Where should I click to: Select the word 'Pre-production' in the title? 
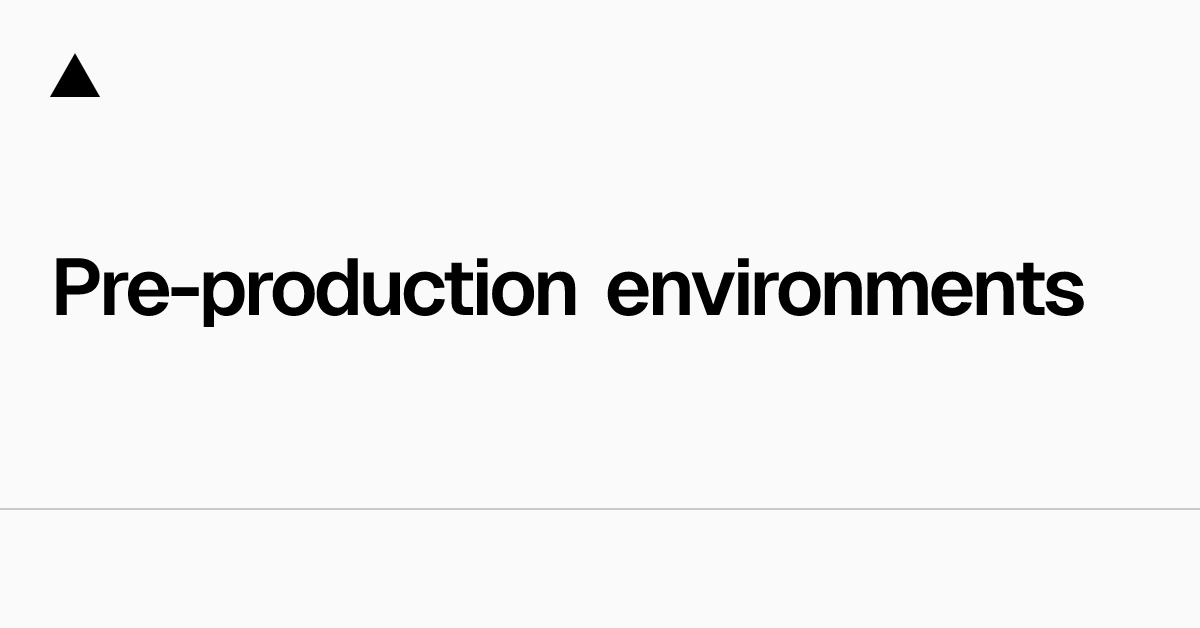pyautogui.click(x=315, y=289)
